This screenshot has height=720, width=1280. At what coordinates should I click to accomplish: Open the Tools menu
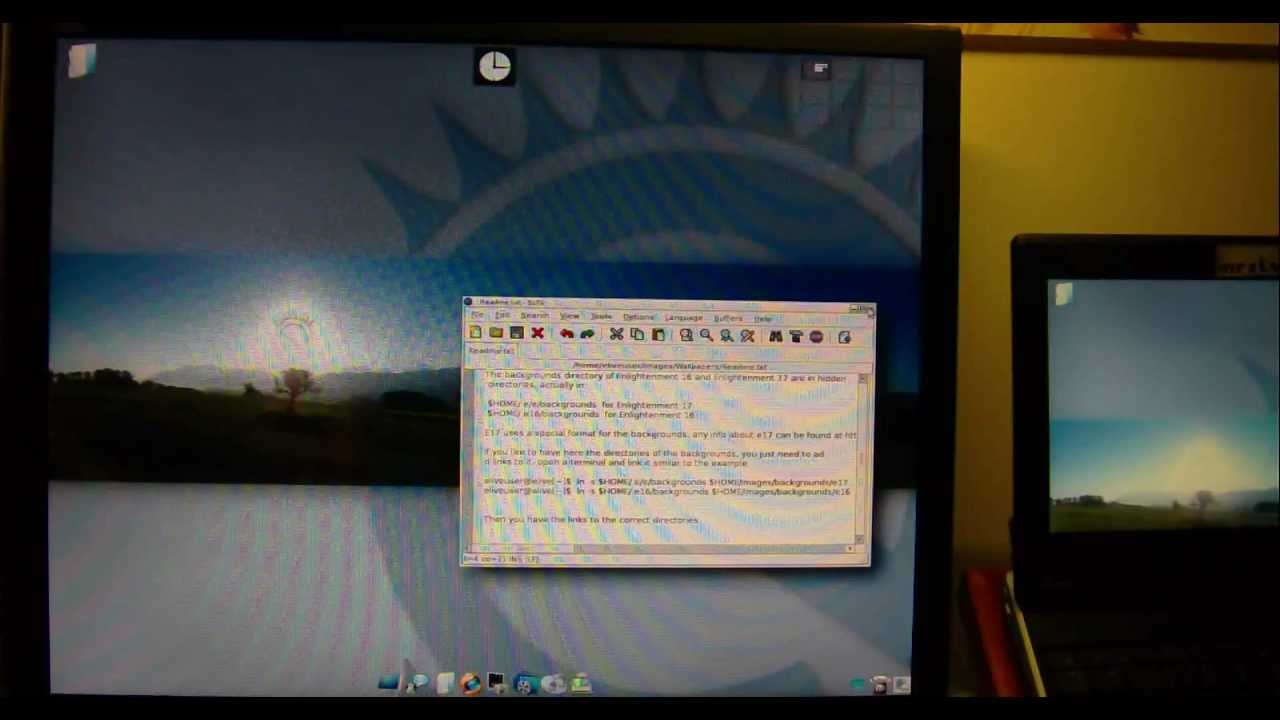tap(601, 316)
